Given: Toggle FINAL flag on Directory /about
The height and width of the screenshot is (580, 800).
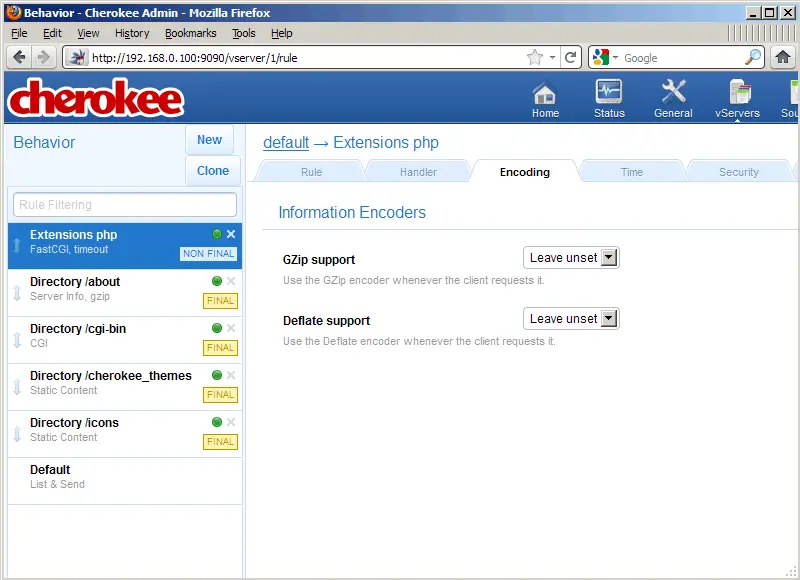Looking at the screenshot, I should coord(220,301).
